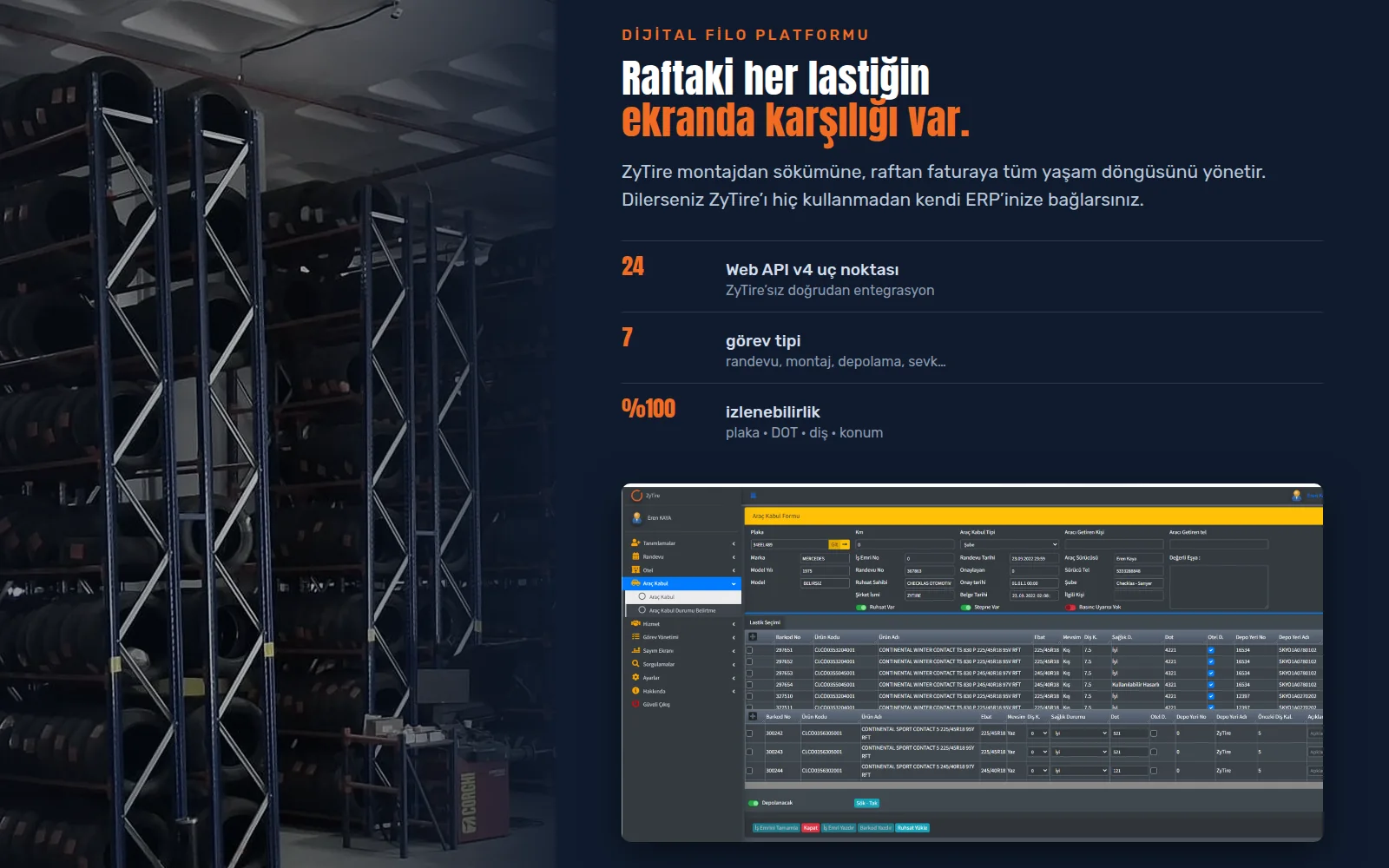Screen dimensions: 1389x868
Task: Click the ZyTire logo icon in the app sidebar
Action: [636, 496]
